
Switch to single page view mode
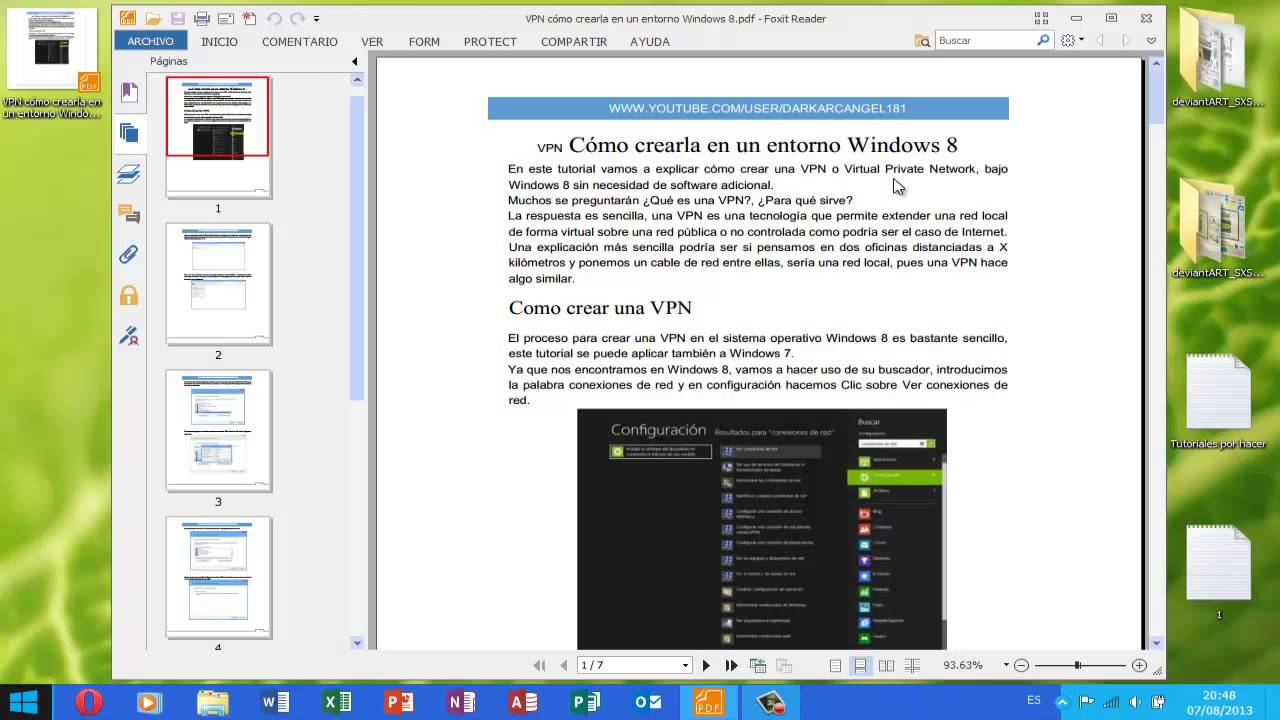[835, 665]
